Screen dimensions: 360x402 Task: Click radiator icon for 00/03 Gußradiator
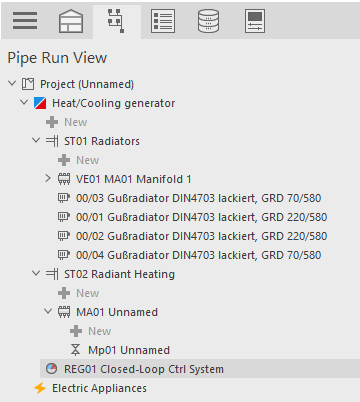coord(64,198)
